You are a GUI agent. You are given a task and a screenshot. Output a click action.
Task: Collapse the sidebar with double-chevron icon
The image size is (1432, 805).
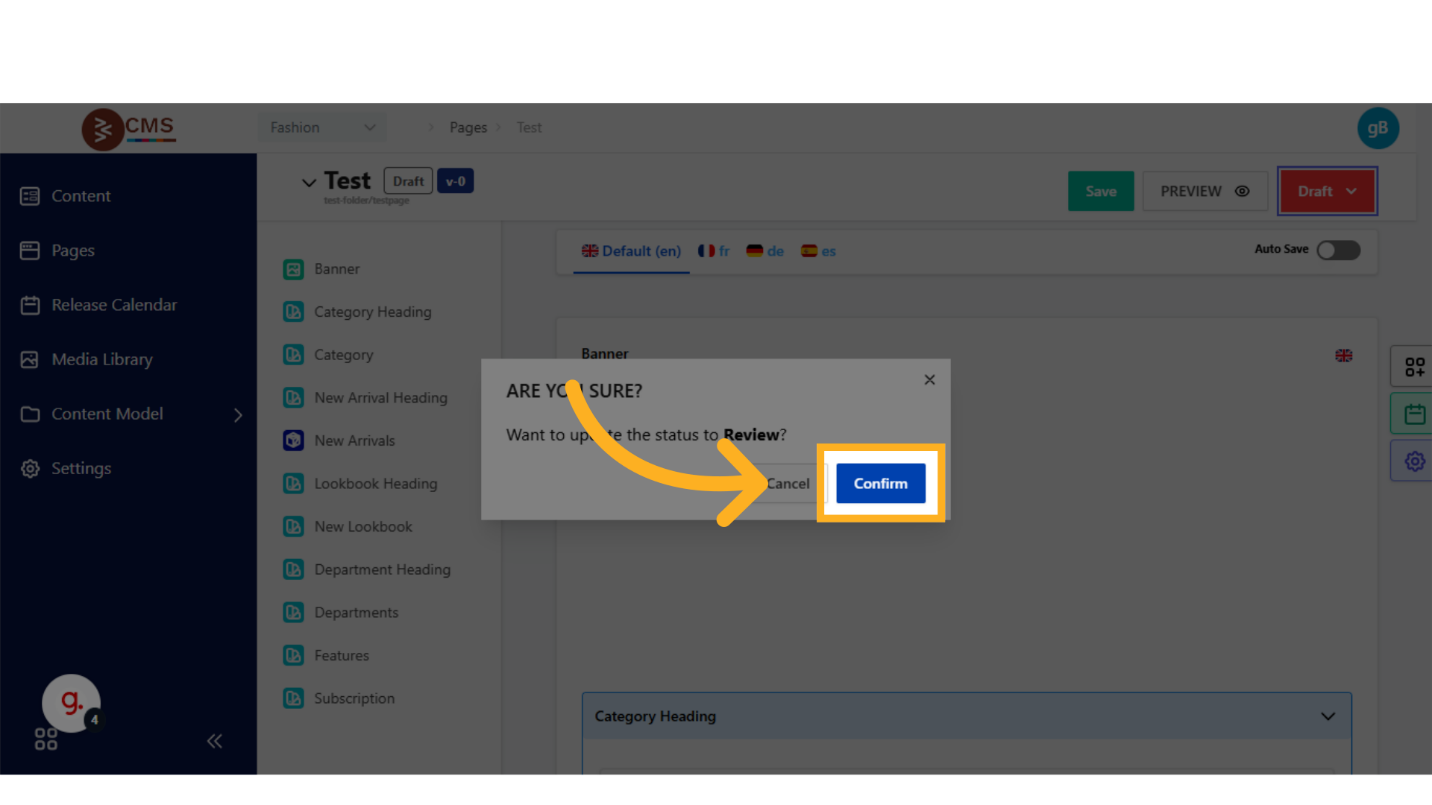(x=214, y=741)
